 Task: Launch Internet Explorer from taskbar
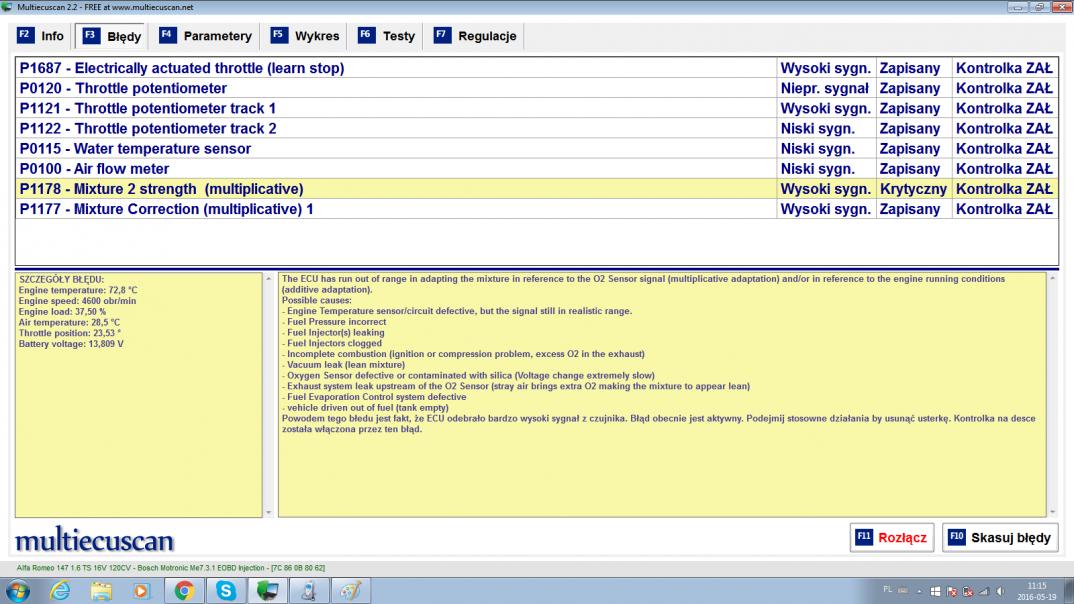[60, 590]
